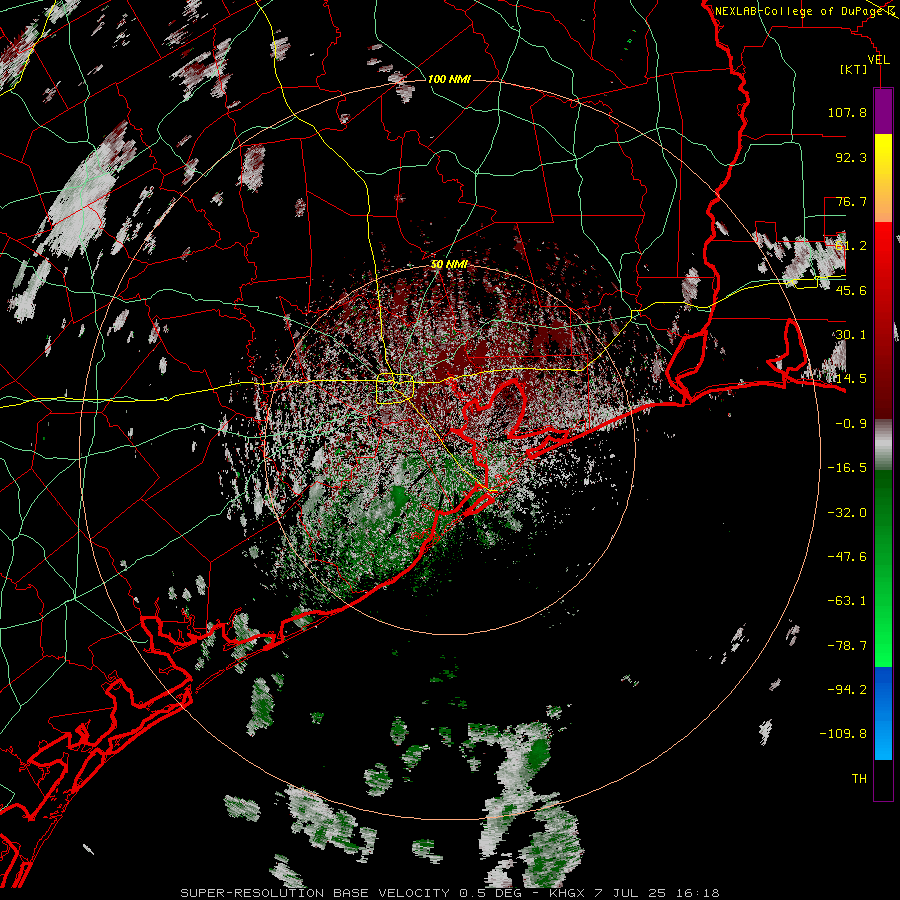Select the 76.7 velocity scale value

[x=851, y=201]
